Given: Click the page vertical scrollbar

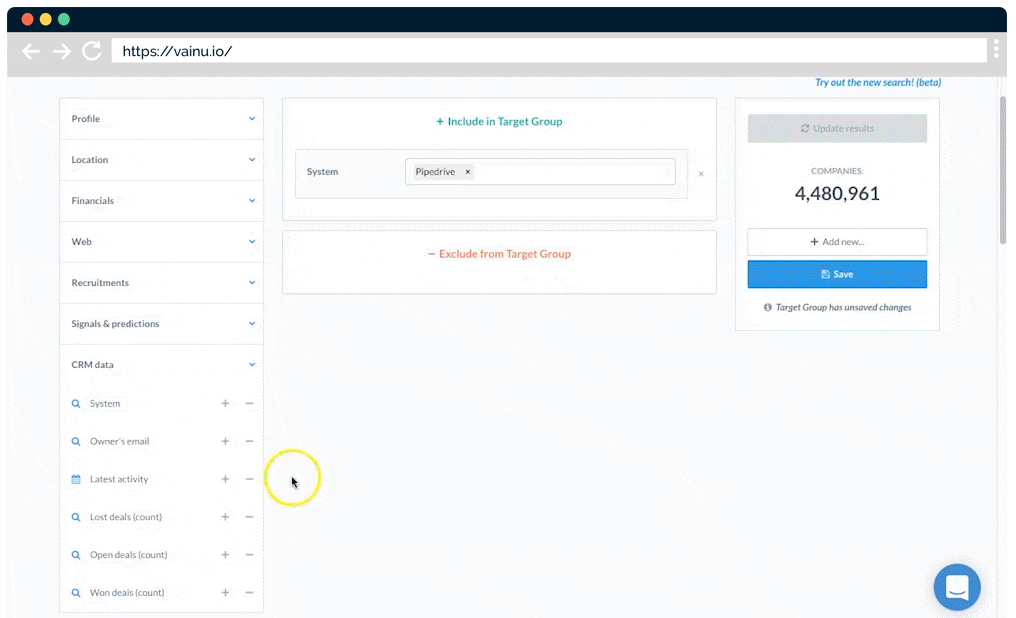Looking at the screenshot, I should [1003, 170].
